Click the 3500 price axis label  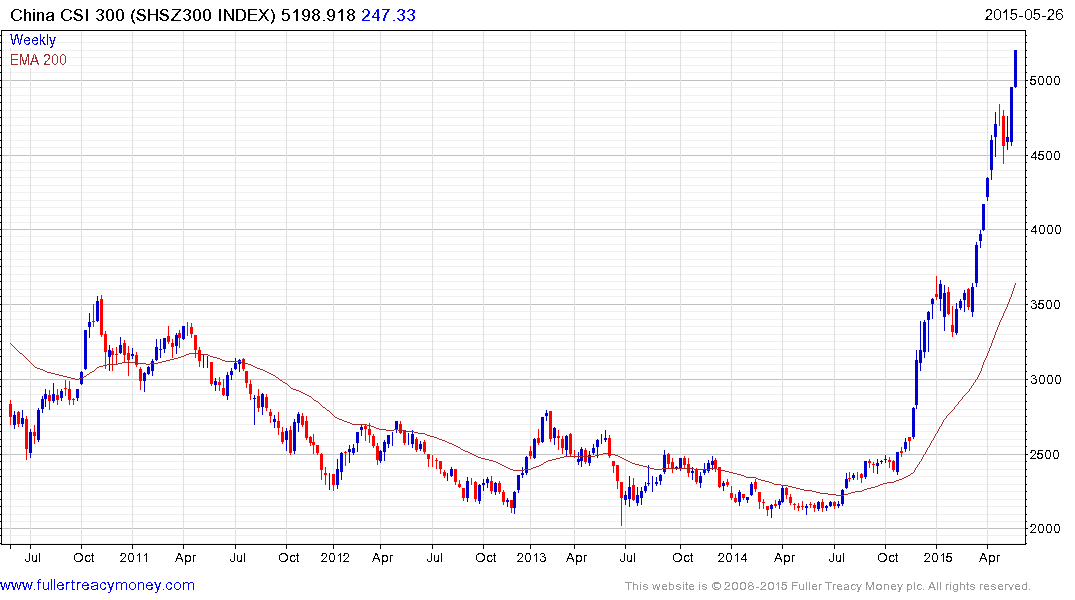tap(1046, 304)
